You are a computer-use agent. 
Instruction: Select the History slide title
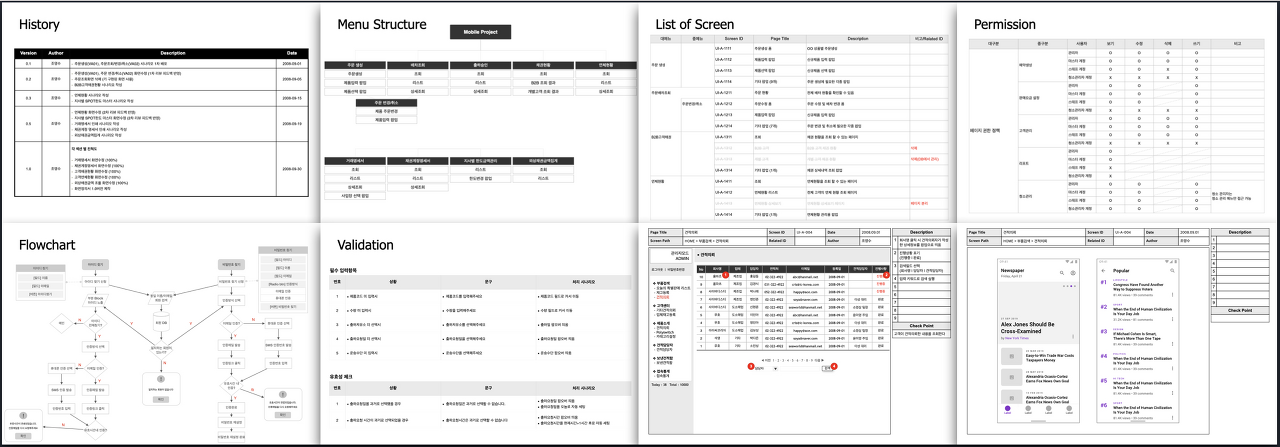click(38, 24)
